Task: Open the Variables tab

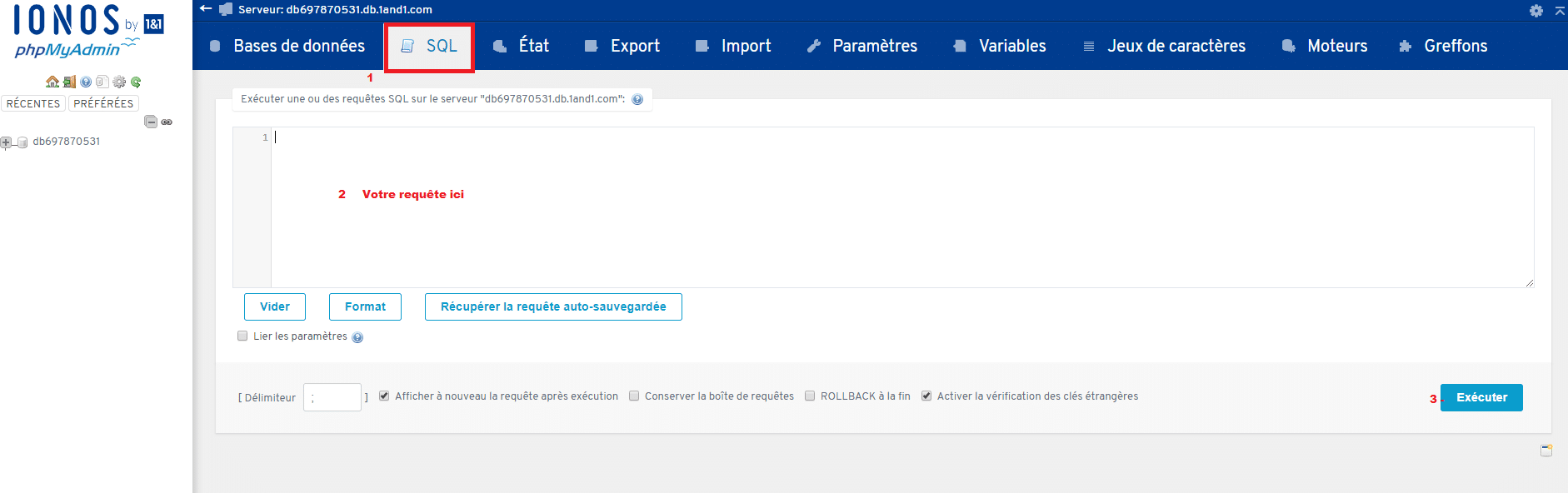Action: click(x=1000, y=46)
